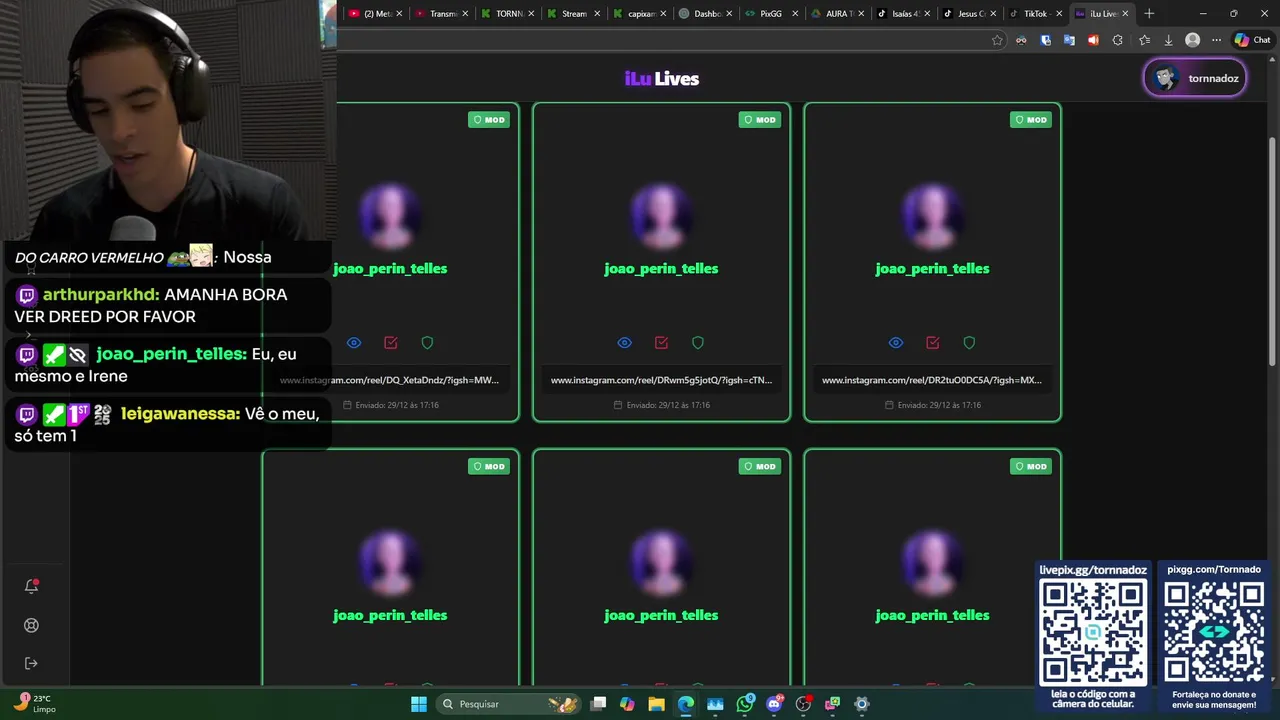Open the Copilot Chat button
Screen dimensions: 1280x720
[x=1252, y=40]
